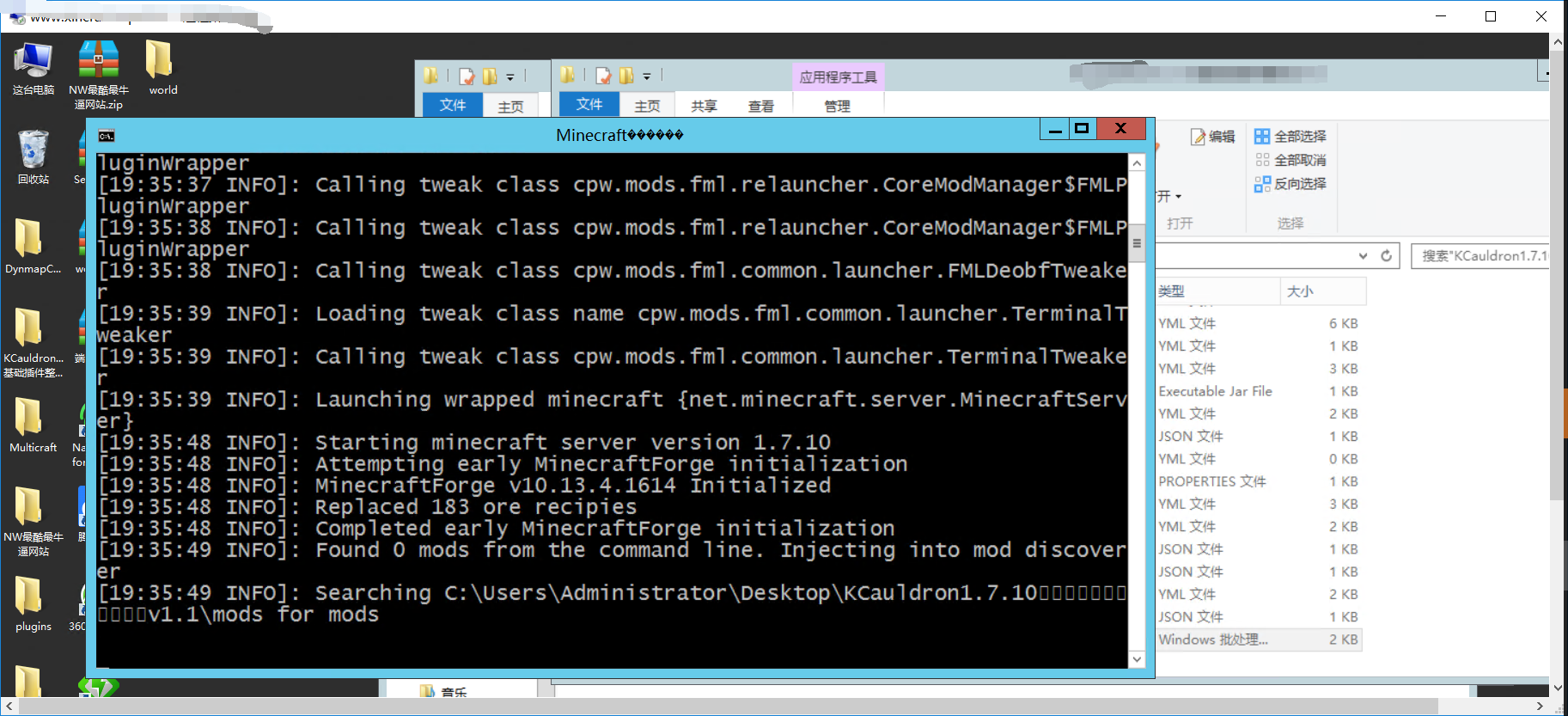1568x716 pixels.
Task: Click new folder icon in front Explorer quick toolbar
Action: [626, 76]
